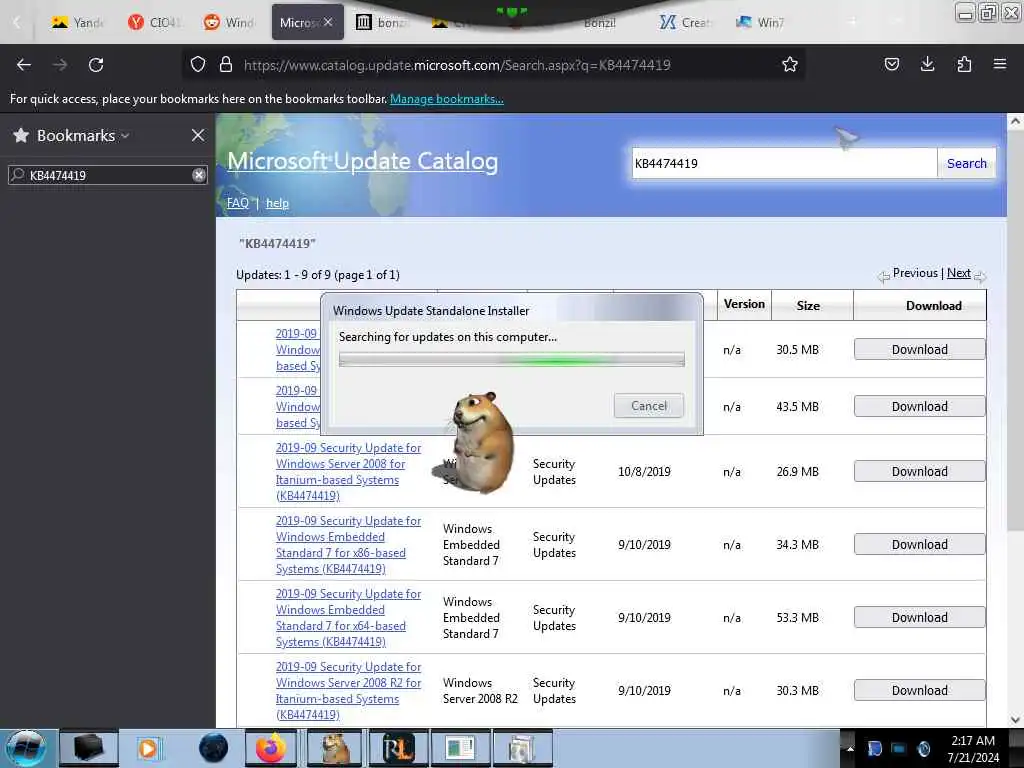
Task: Open the extensions puzzle icon
Action: pos(964,64)
